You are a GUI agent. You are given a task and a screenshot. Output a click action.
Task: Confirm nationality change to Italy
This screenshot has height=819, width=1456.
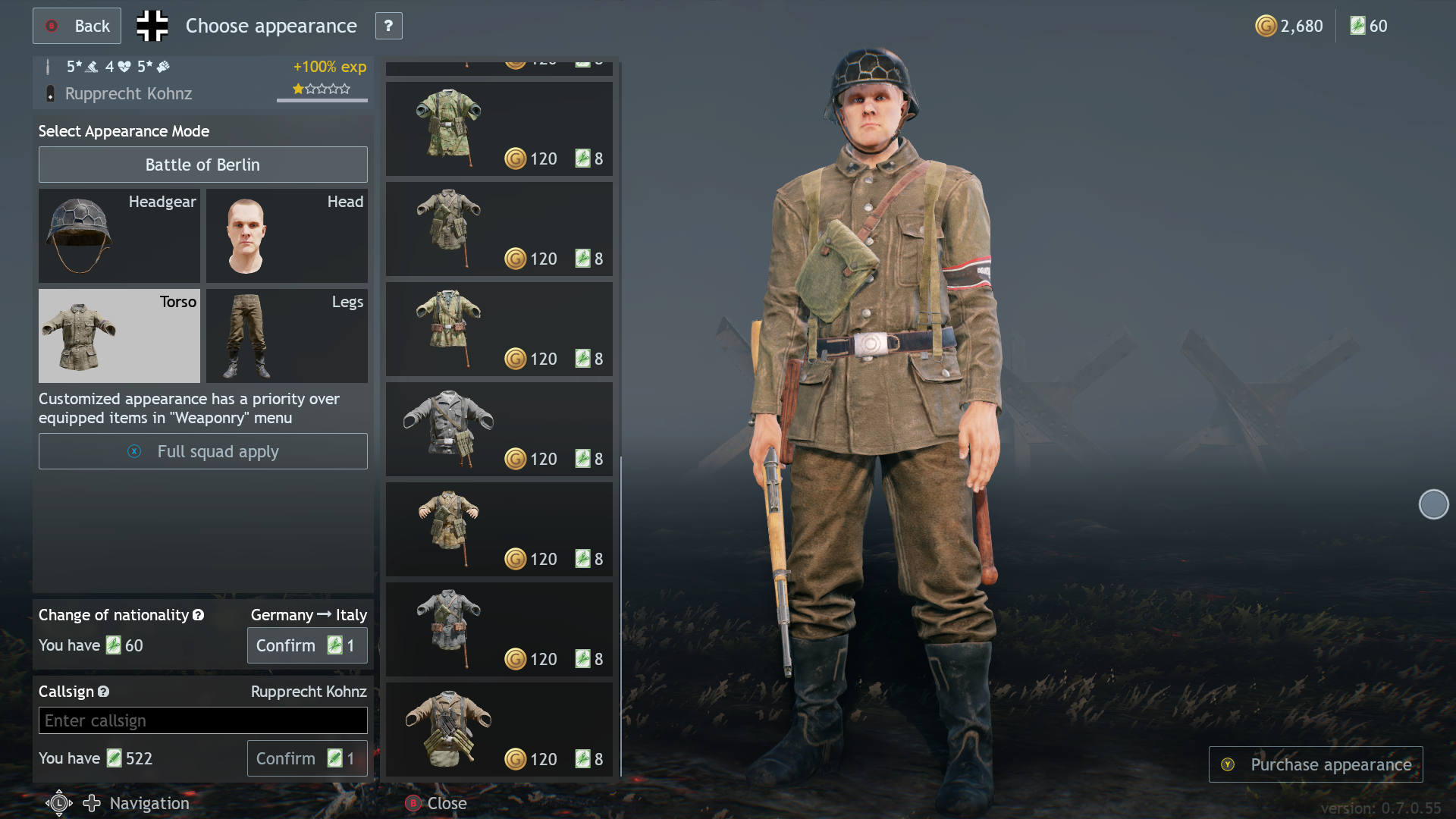(307, 645)
